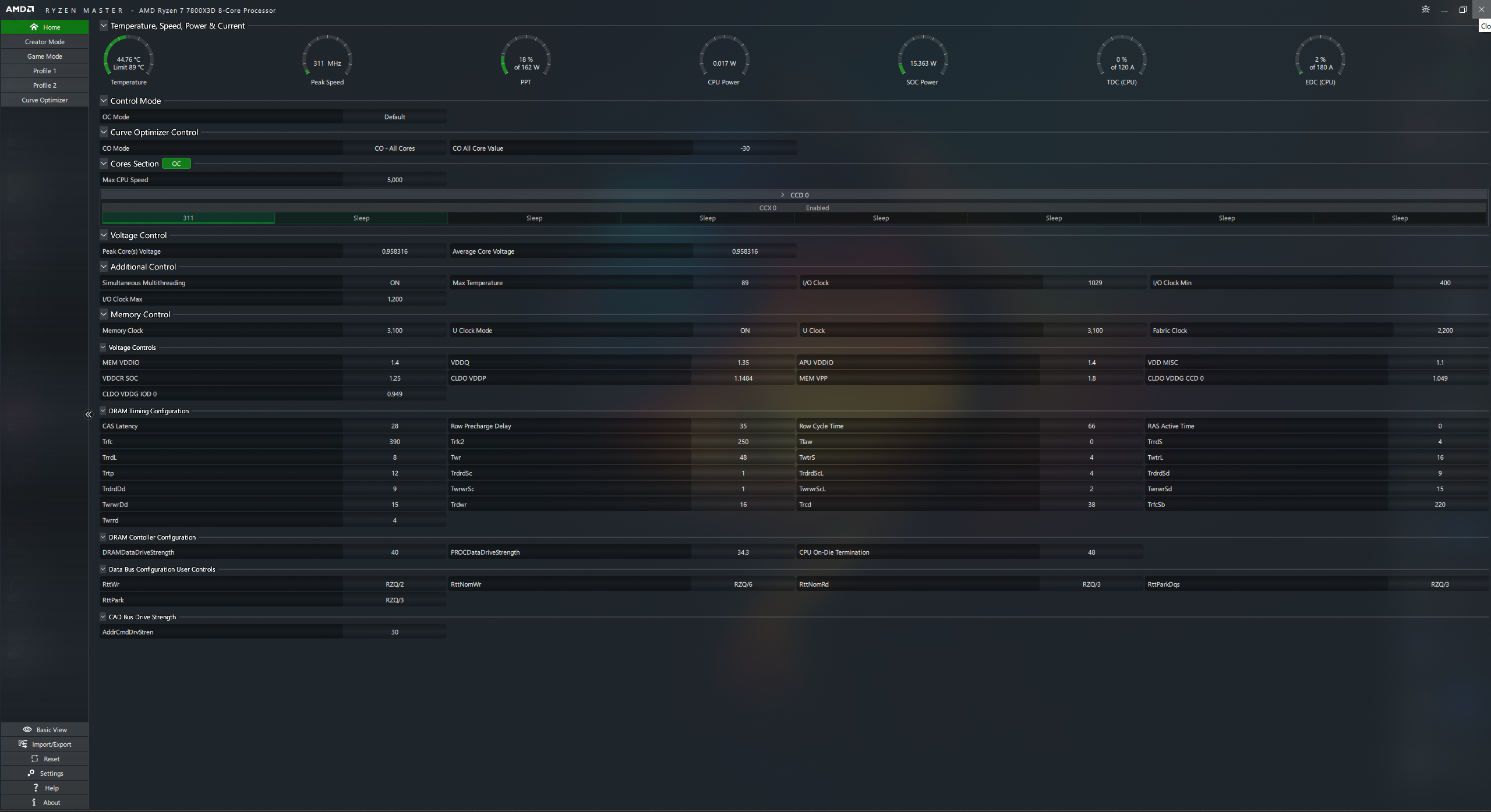This screenshot has width=1491, height=812.
Task: Expand the Voltage Control section
Action: [103, 234]
